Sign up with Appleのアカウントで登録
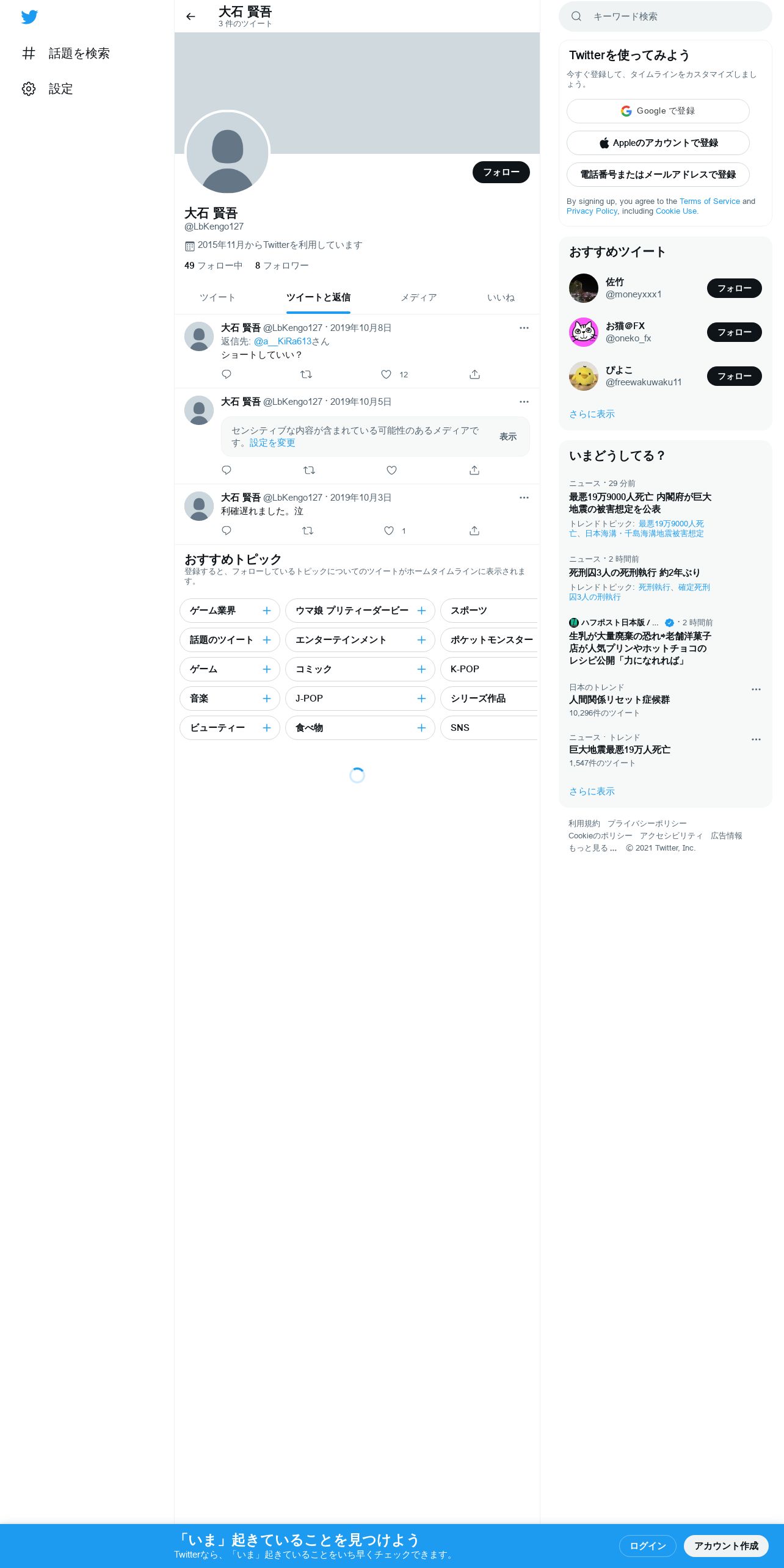This screenshot has width=784, height=1568. point(658,143)
